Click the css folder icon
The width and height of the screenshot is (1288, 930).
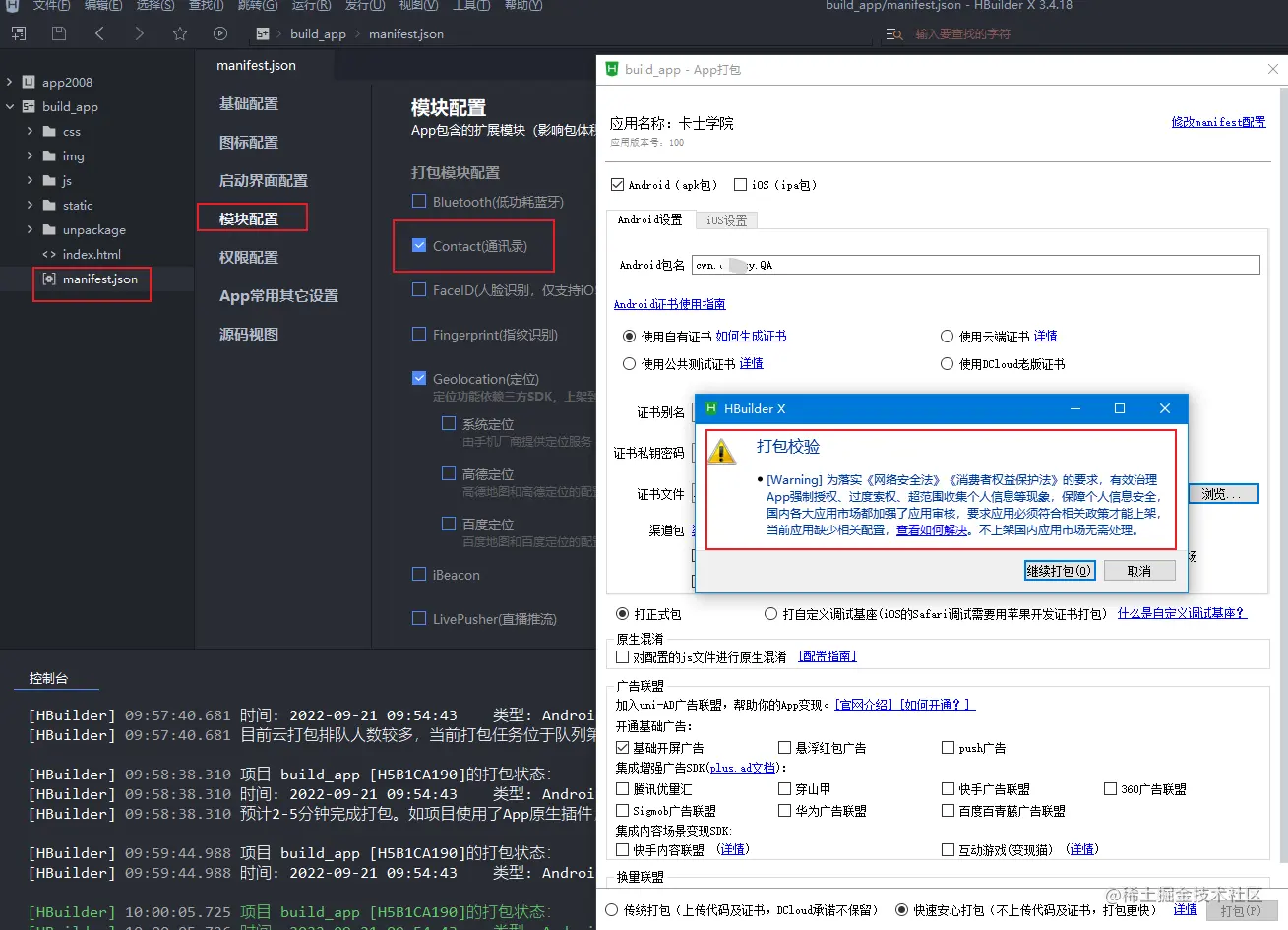pos(49,131)
